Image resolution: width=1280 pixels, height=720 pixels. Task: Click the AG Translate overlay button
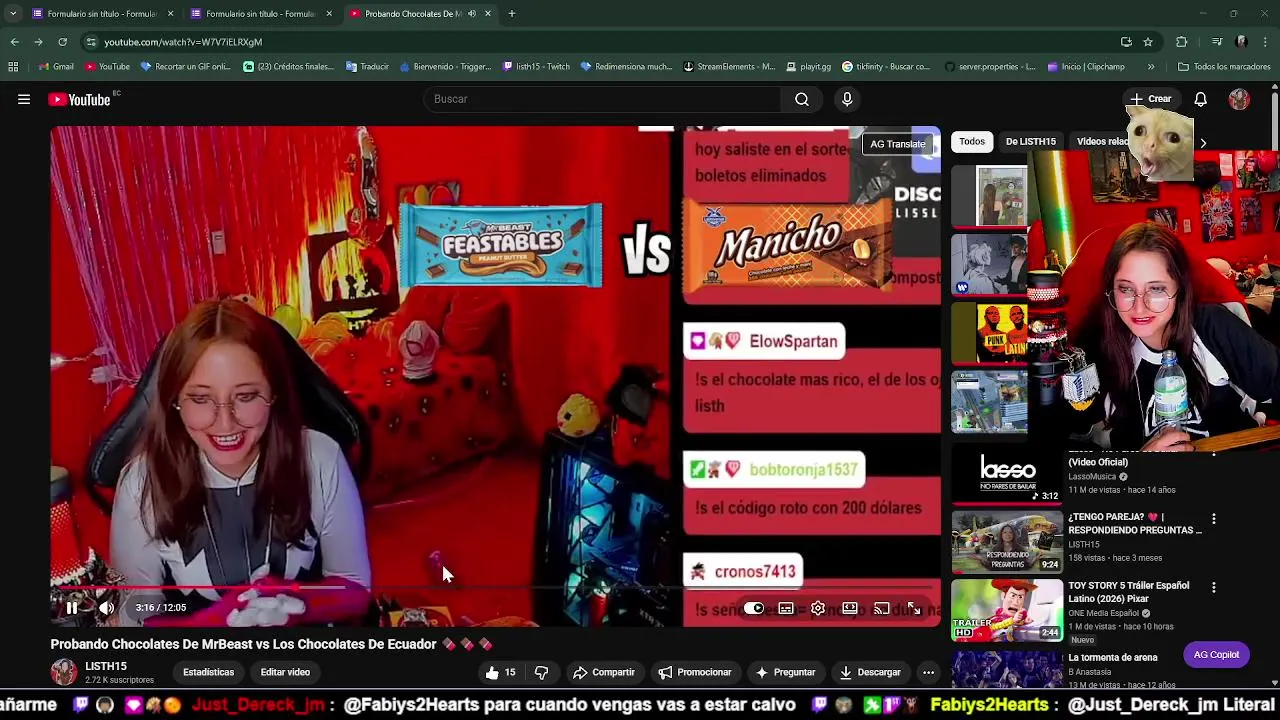[898, 144]
